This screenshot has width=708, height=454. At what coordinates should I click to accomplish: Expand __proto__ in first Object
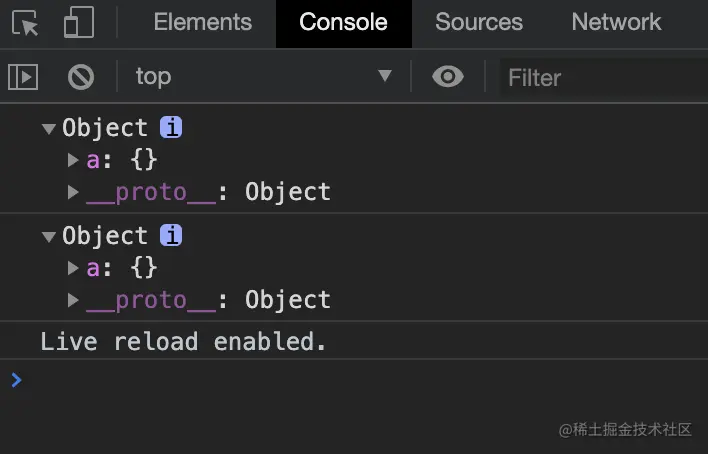(73, 192)
